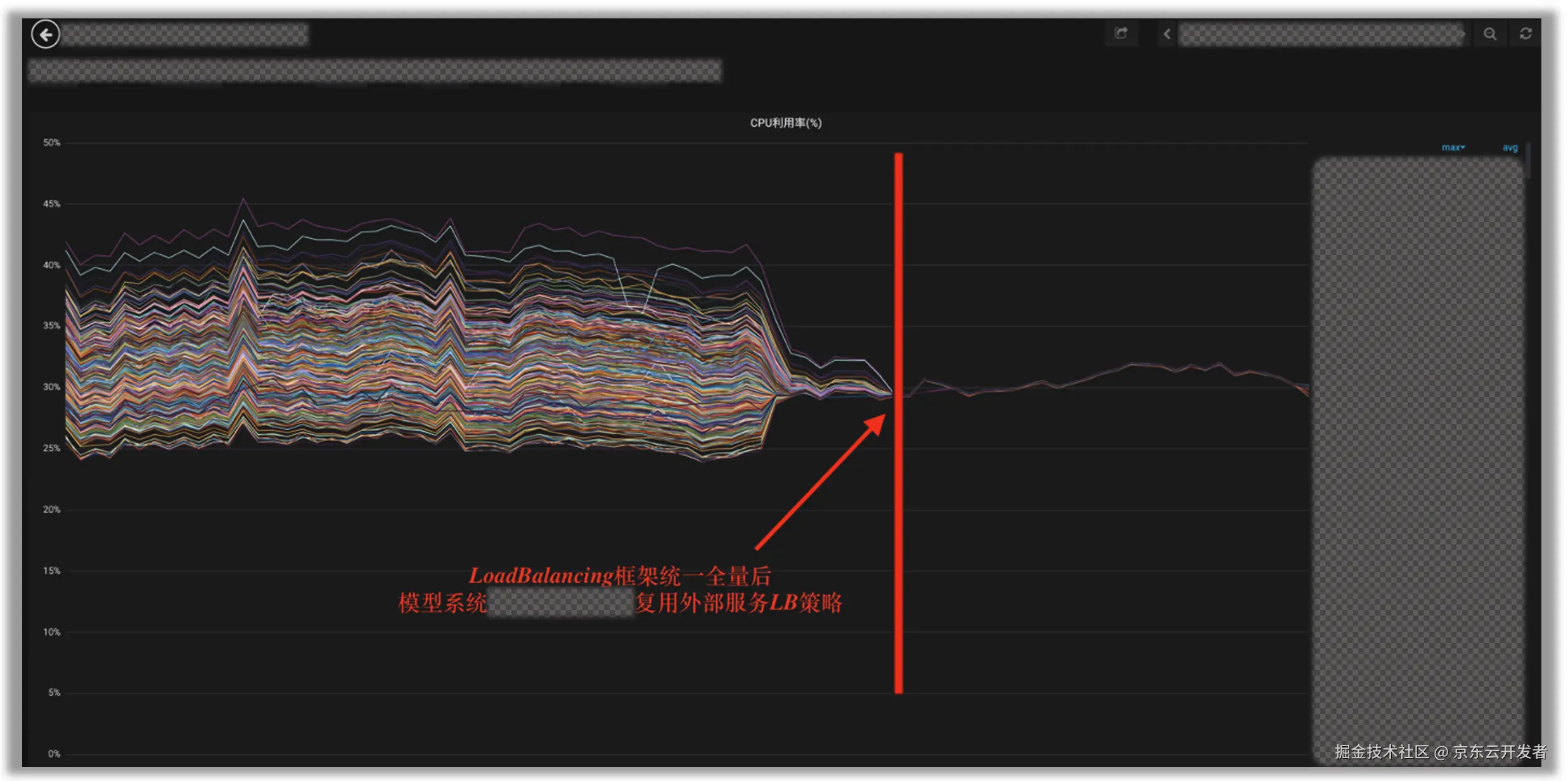The image size is (1568, 781).
Task: Click the blurred legend series list
Action: pos(1417,444)
